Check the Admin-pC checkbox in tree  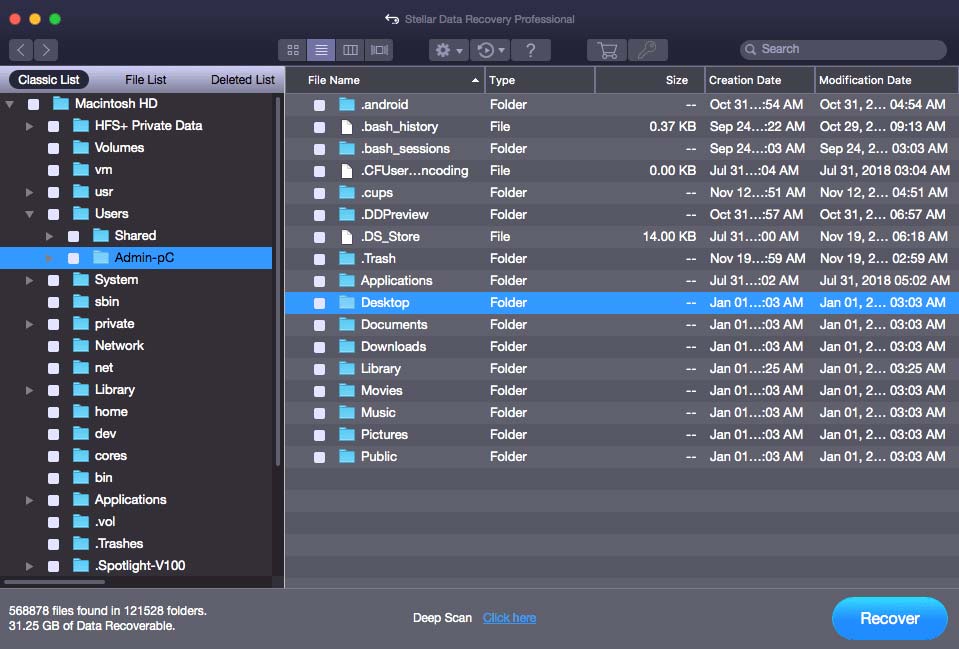[73, 258]
